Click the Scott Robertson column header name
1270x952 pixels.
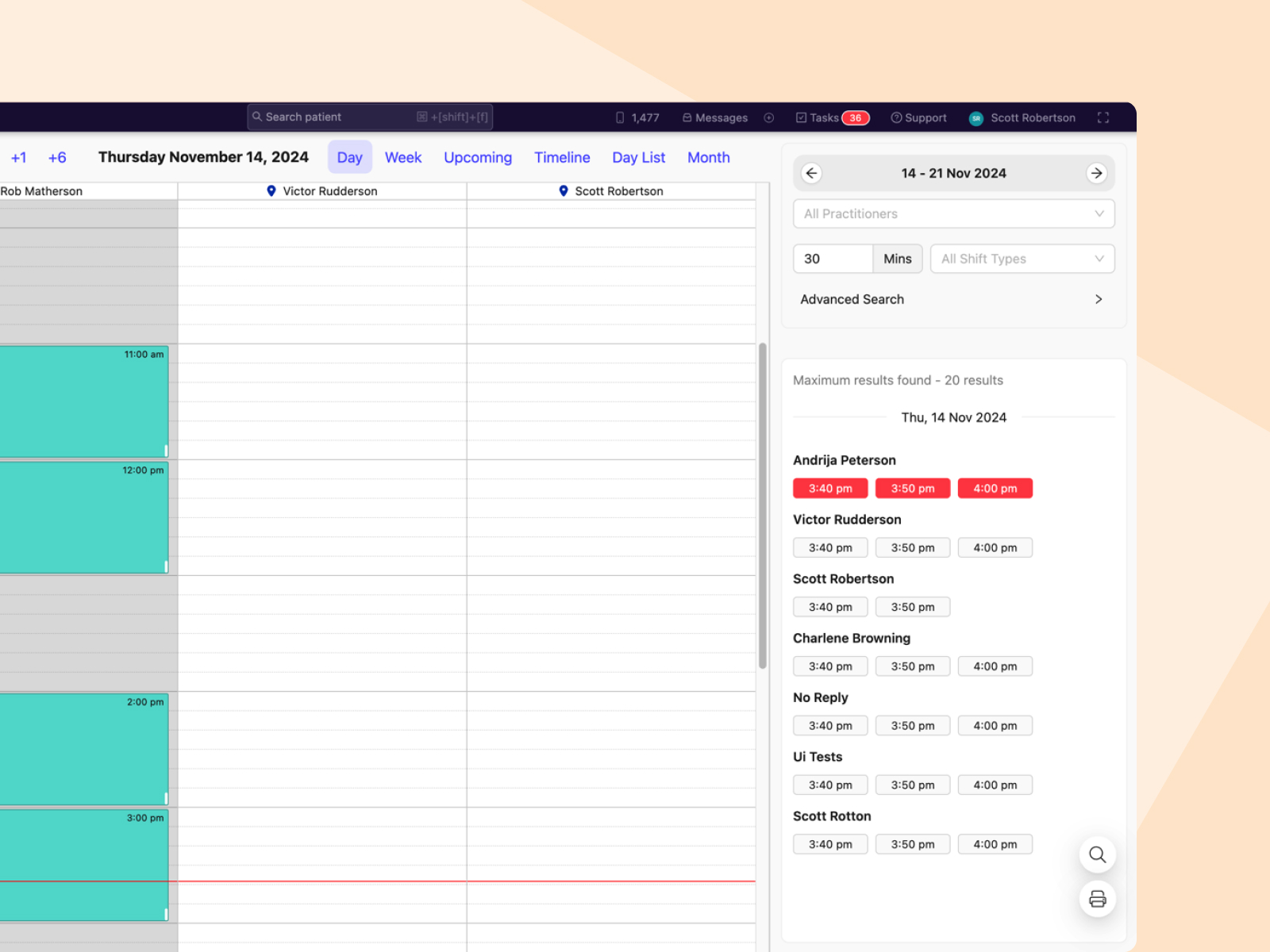tap(619, 191)
